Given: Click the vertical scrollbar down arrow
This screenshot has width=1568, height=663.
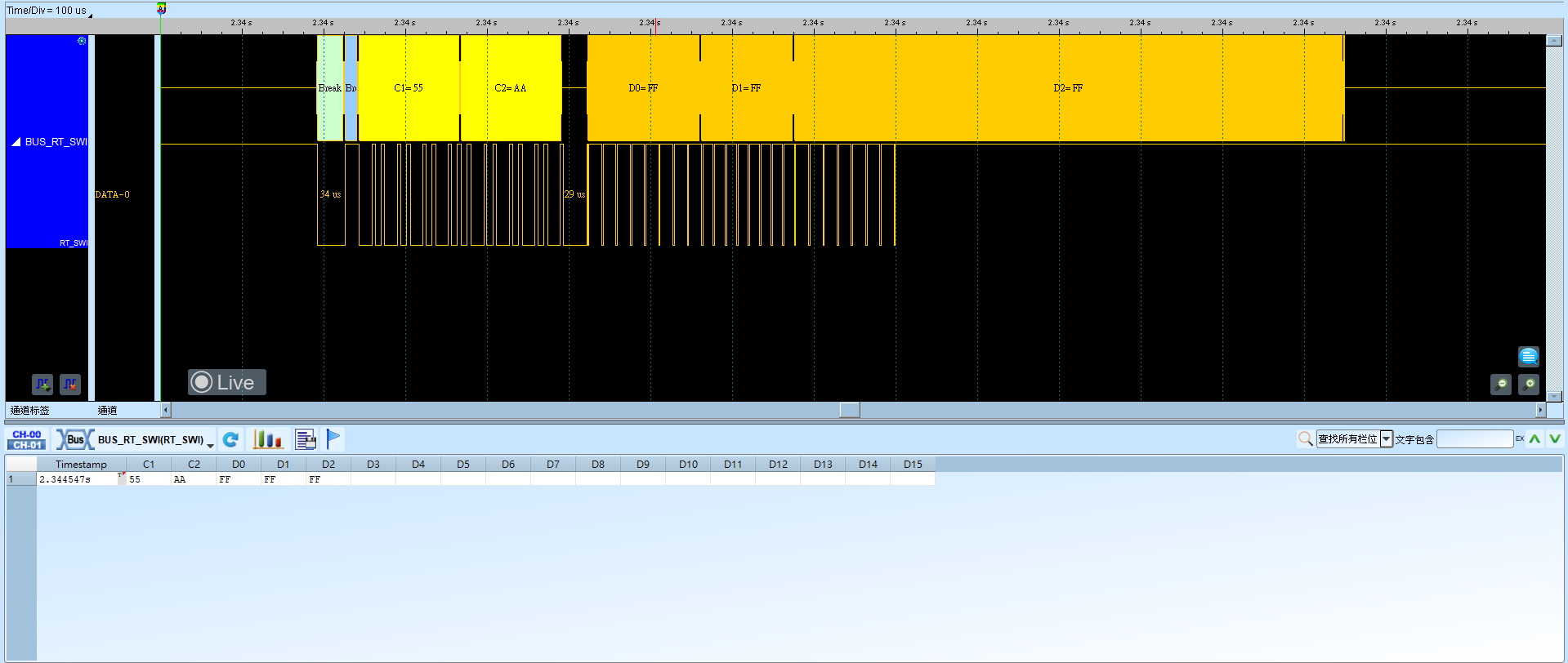Looking at the screenshot, I should pos(1554,396).
